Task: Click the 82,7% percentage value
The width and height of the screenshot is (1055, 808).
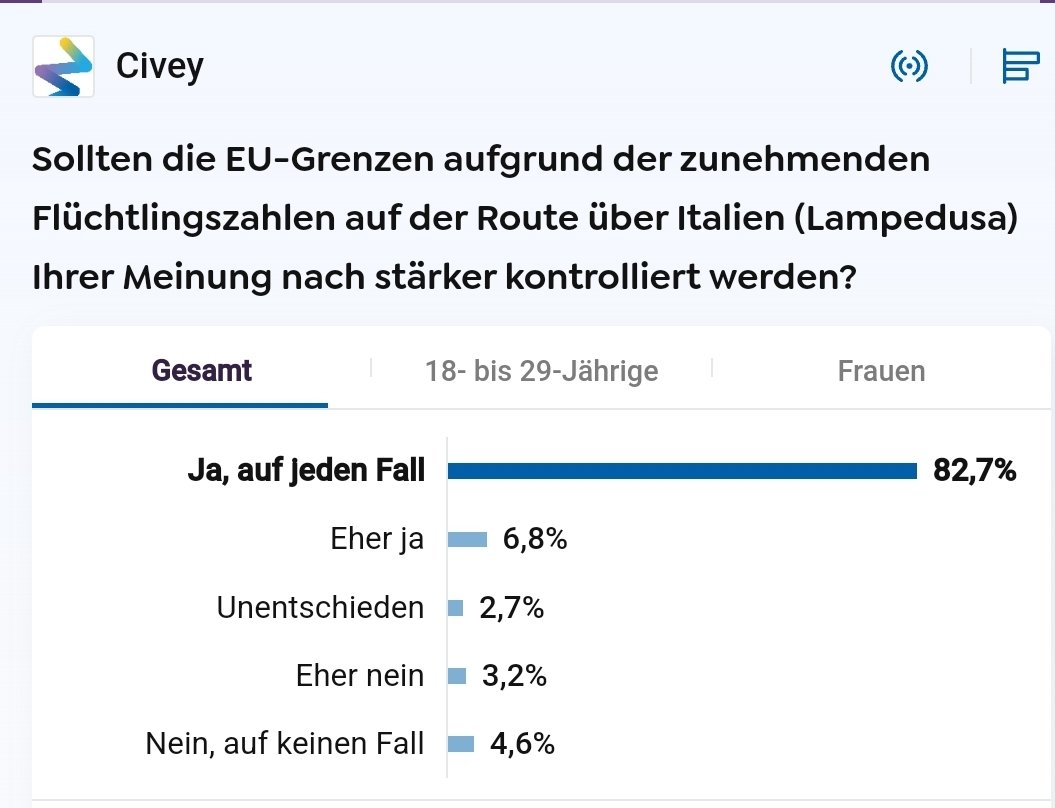Action: point(974,470)
